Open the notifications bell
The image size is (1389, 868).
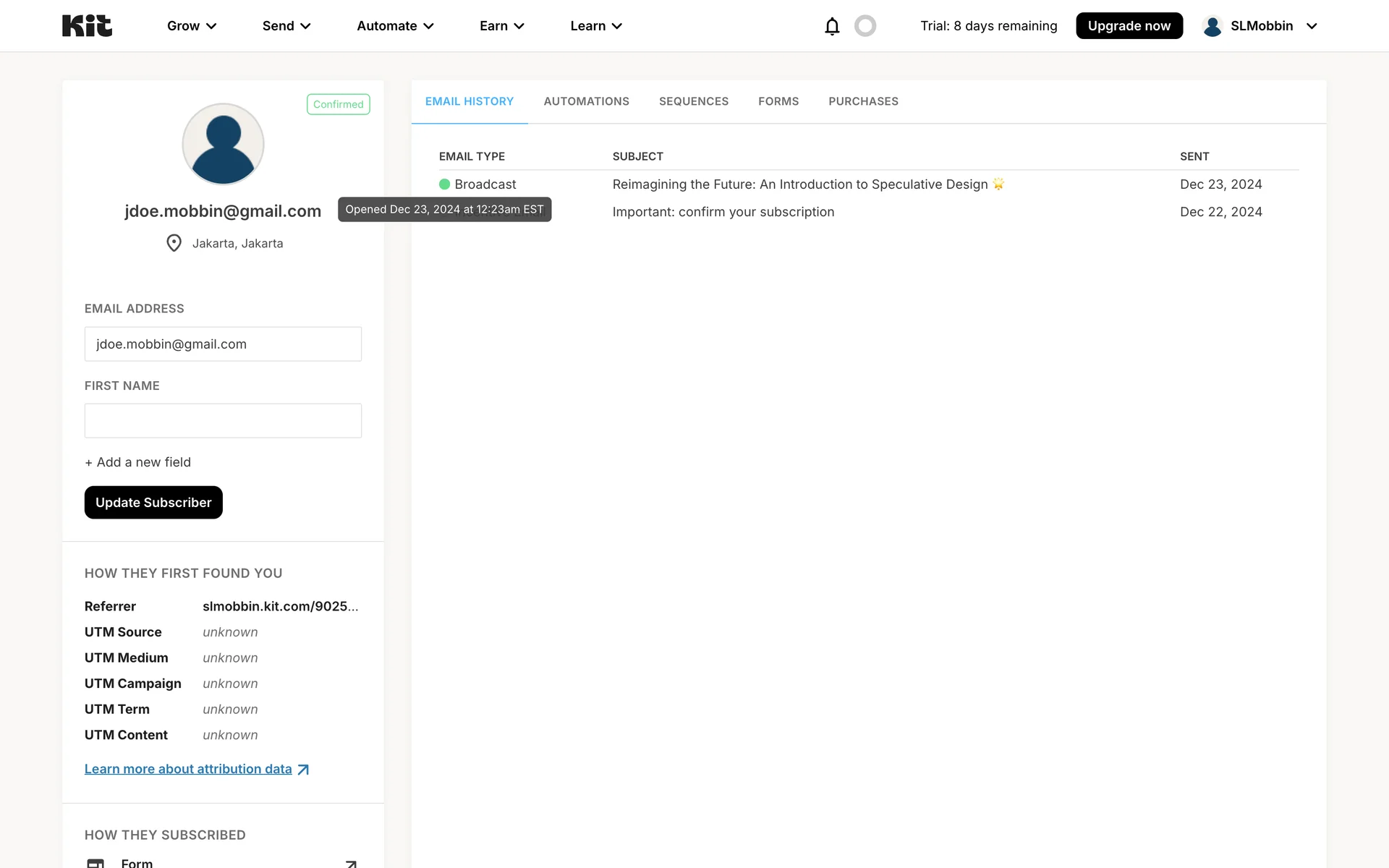[x=832, y=26]
